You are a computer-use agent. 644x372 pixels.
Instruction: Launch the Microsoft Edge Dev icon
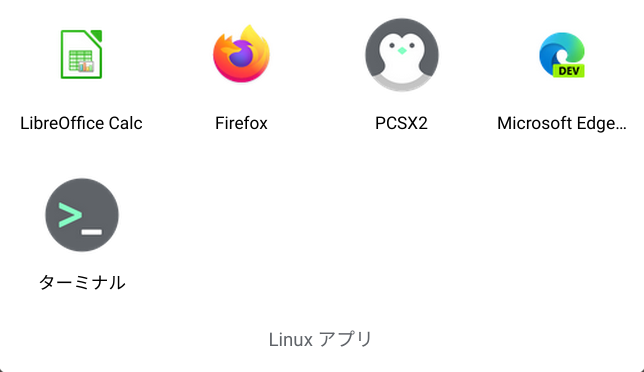pos(562,55)
